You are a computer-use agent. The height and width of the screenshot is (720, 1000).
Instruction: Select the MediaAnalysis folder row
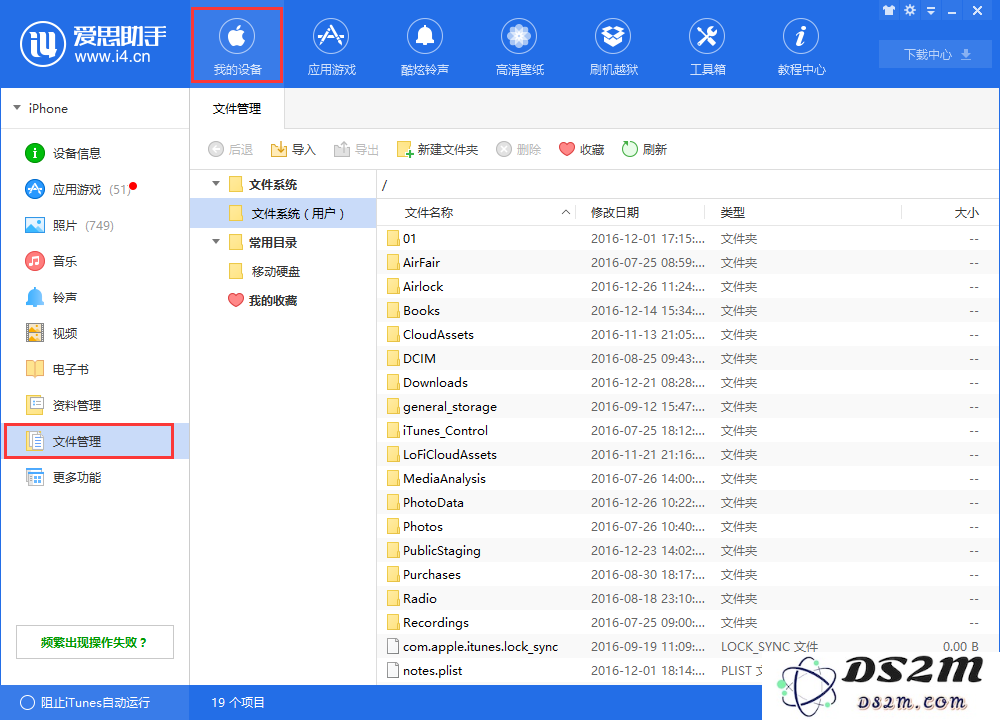click(x=686, y=478)
